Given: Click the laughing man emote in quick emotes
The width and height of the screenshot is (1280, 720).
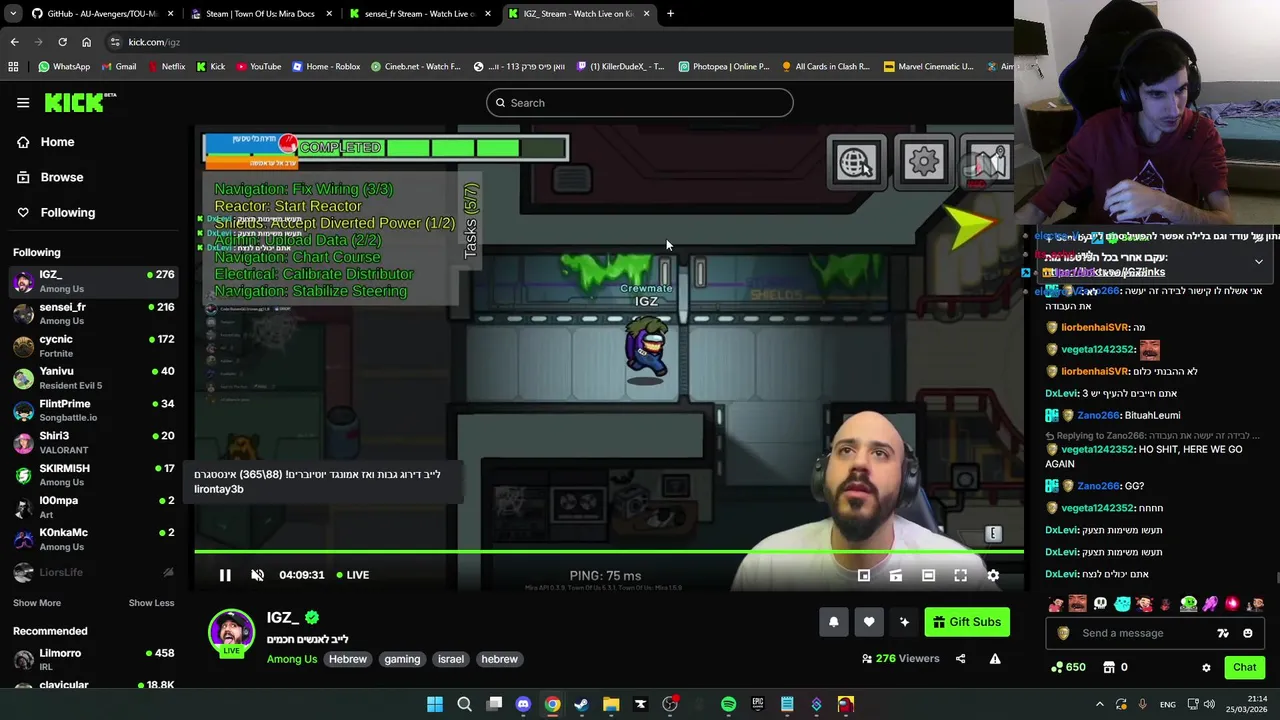Looking at the screenshot, I should pyautogui.click(x=1076, y=604).
